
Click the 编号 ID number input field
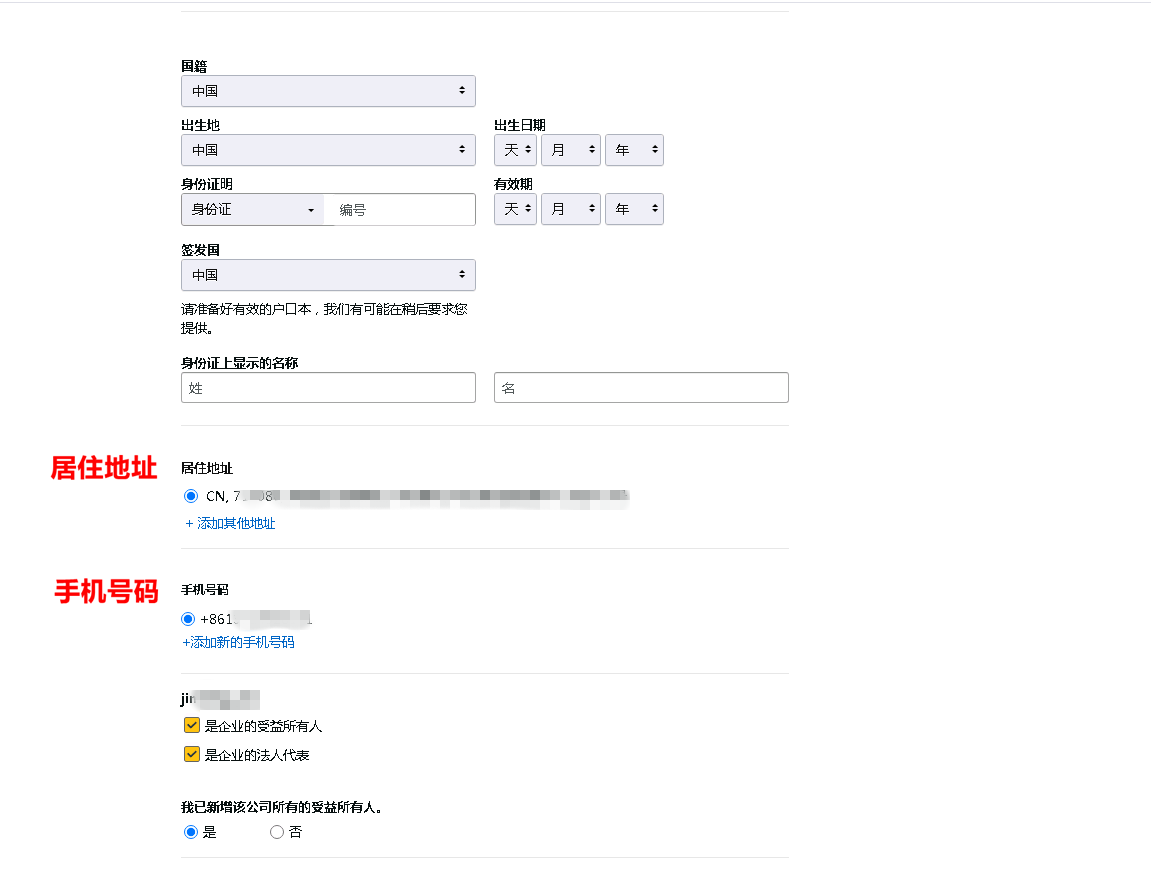point(399,209)
